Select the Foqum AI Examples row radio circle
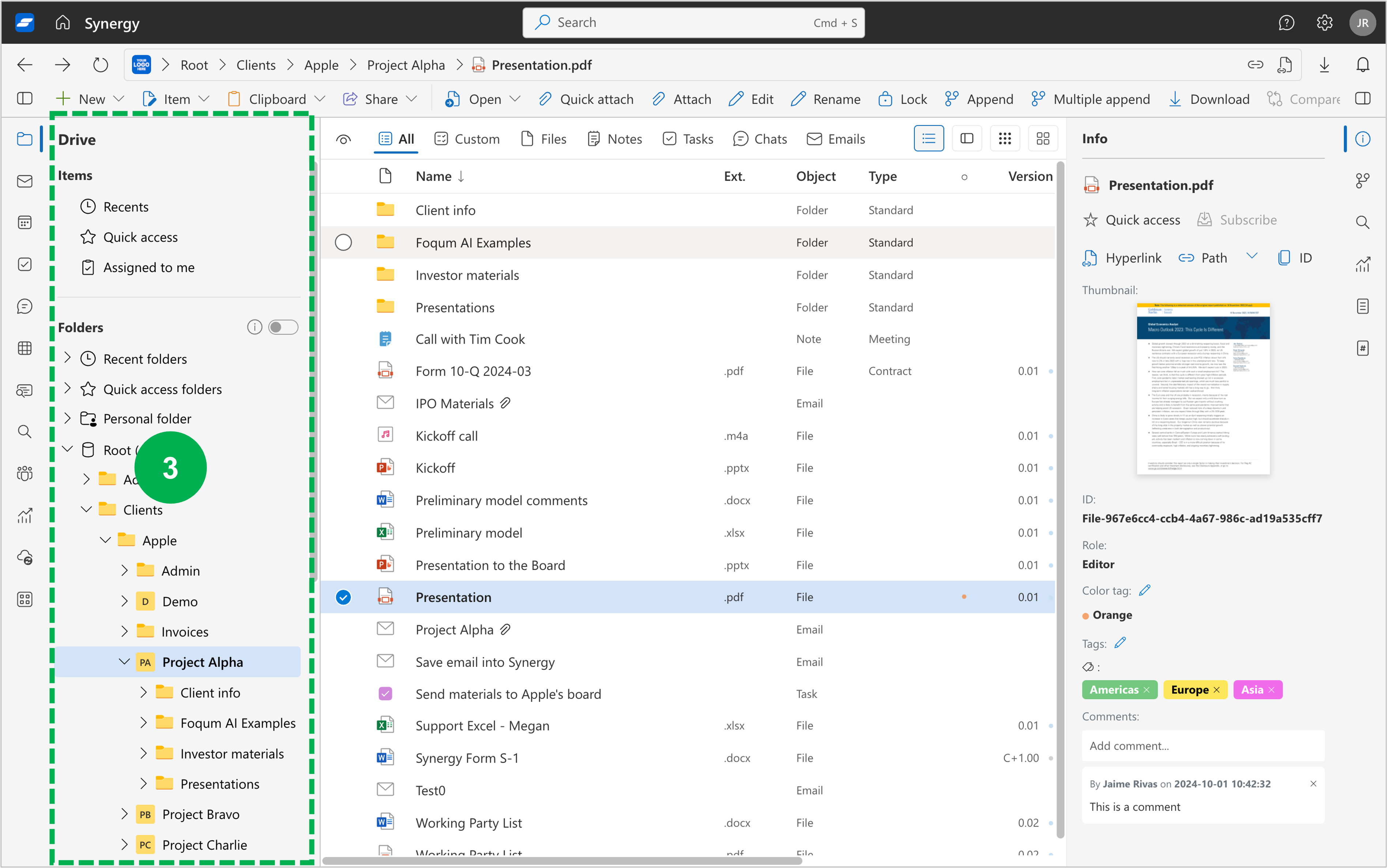Image resolution: width=1388 pixels, height=868 pixels. pyautogui.click(x=343, y=242)
